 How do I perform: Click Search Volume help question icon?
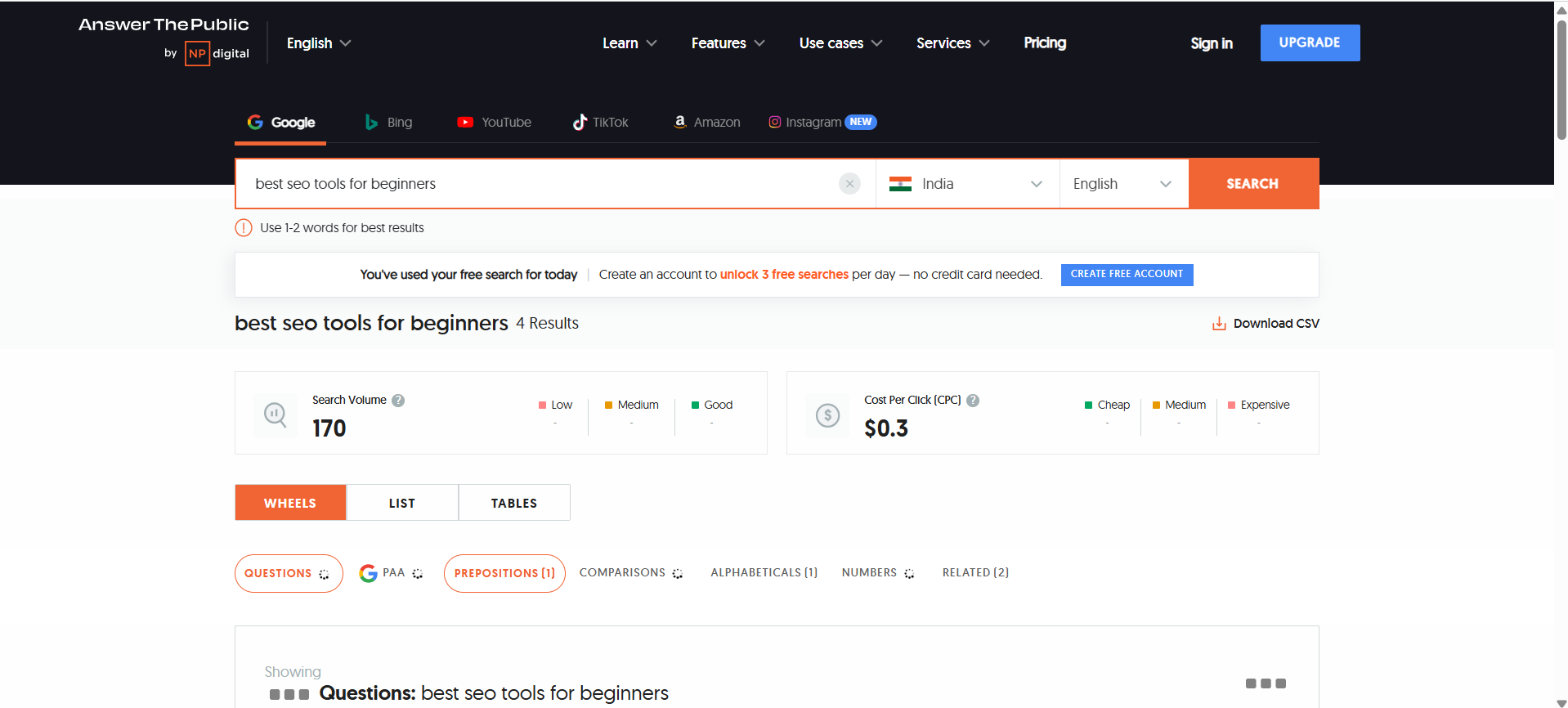398,401
